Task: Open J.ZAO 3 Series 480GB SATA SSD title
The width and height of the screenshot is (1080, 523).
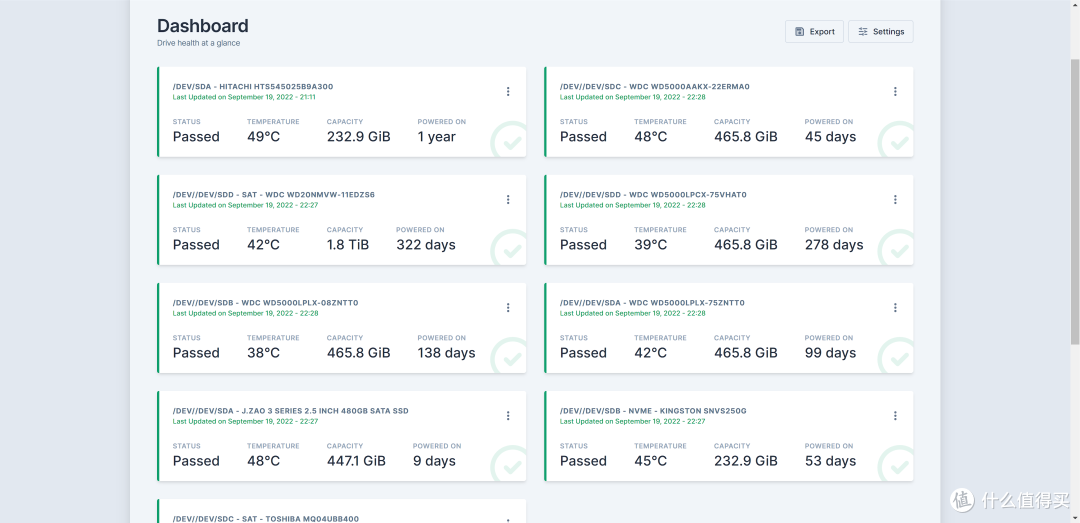Action: point(291,411)
